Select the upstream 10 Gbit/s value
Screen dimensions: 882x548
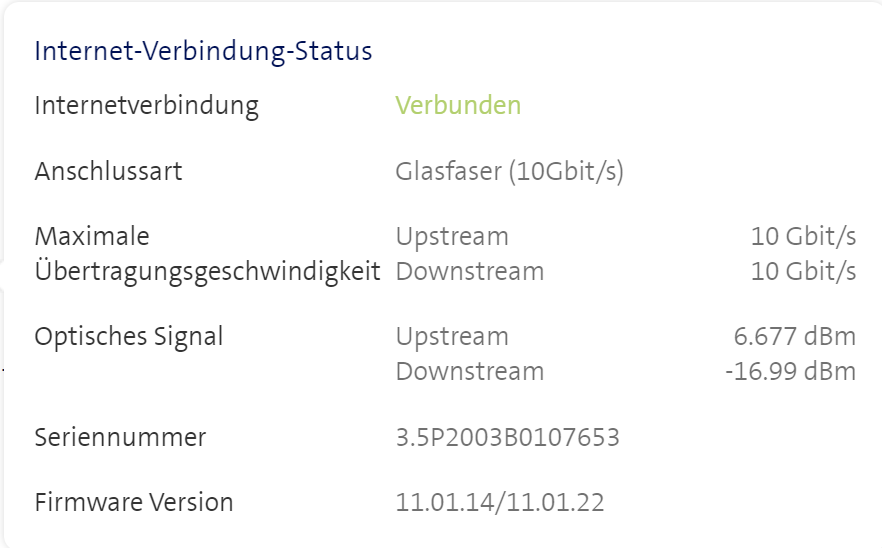point(803,237)
